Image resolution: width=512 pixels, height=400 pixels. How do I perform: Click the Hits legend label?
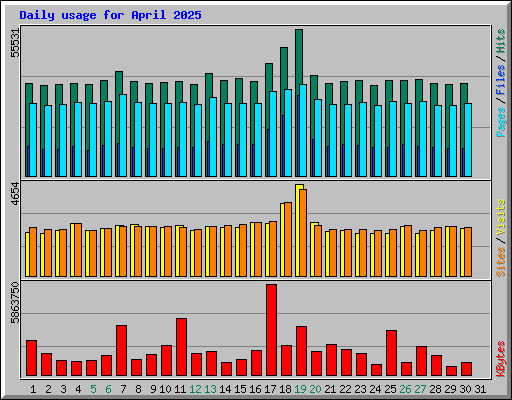(x=501, y=41)
